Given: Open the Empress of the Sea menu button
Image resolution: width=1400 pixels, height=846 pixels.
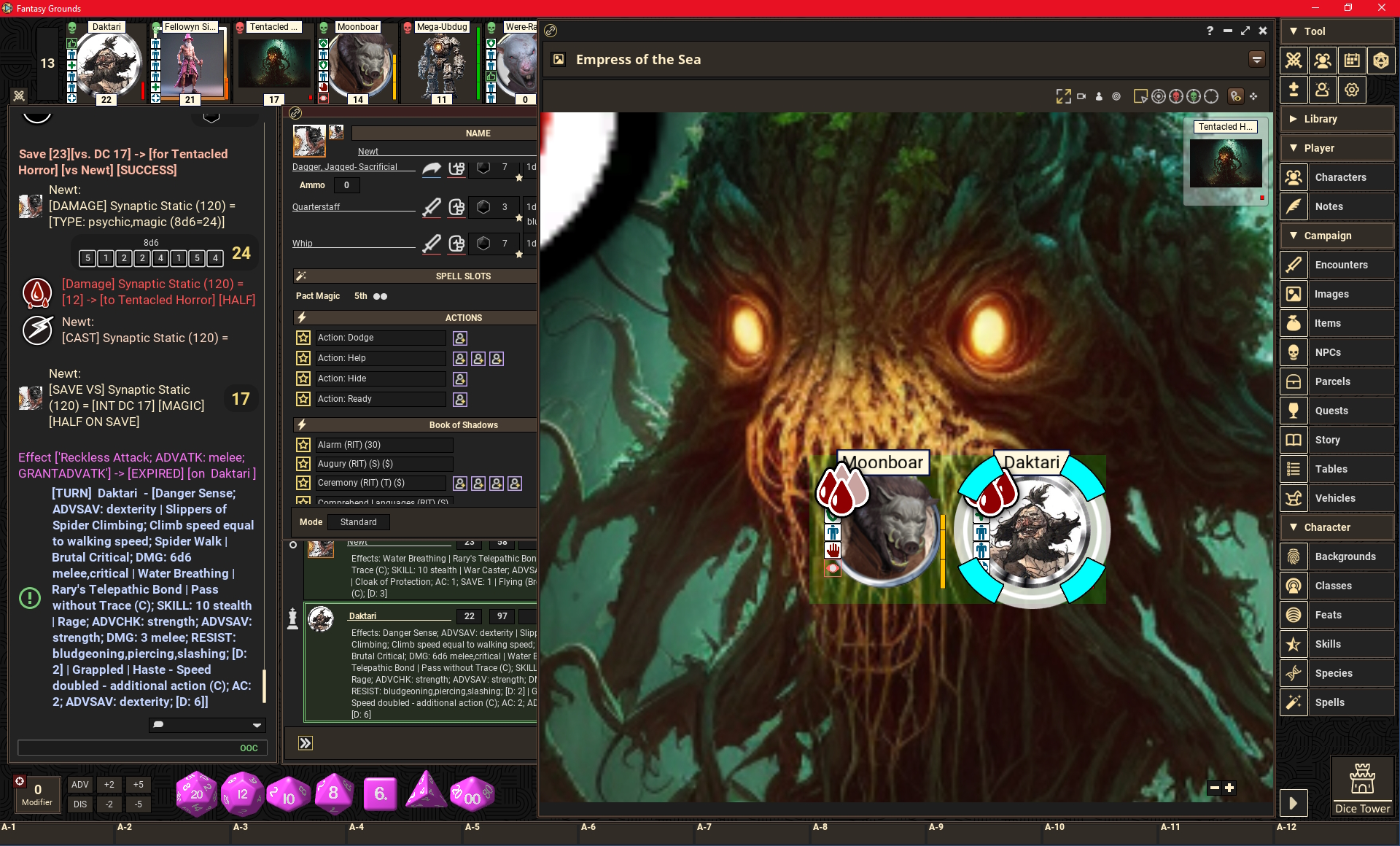Looking at the screenshot, I should pos(1256,60).
